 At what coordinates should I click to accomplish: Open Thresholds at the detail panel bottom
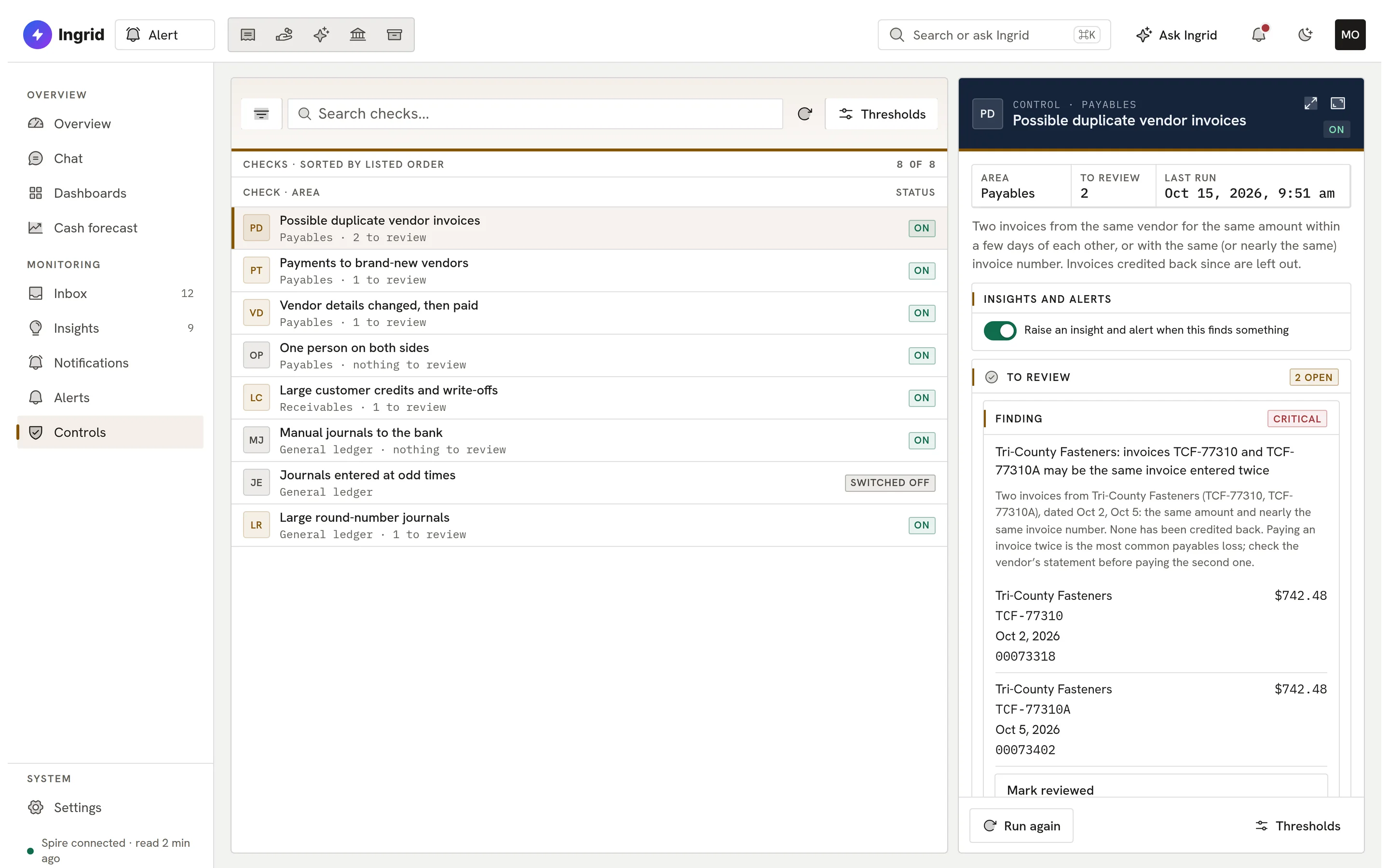pyautogui.click(x=1298, y=826)
